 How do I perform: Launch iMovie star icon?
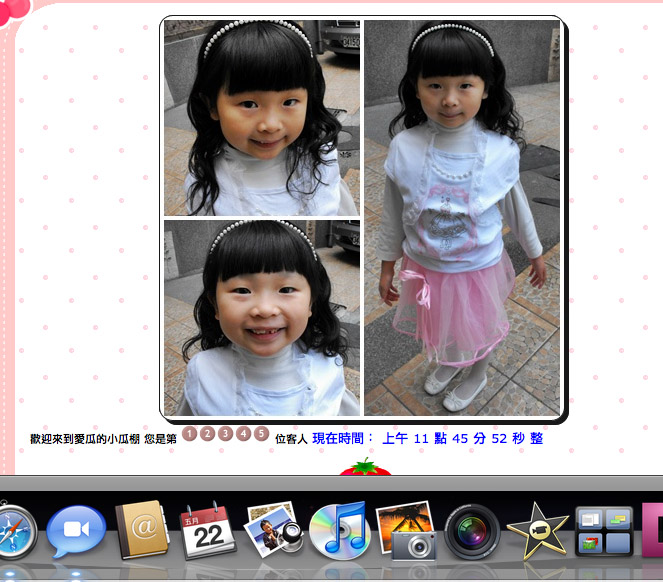pyautogui.click(x=538, y=530)
